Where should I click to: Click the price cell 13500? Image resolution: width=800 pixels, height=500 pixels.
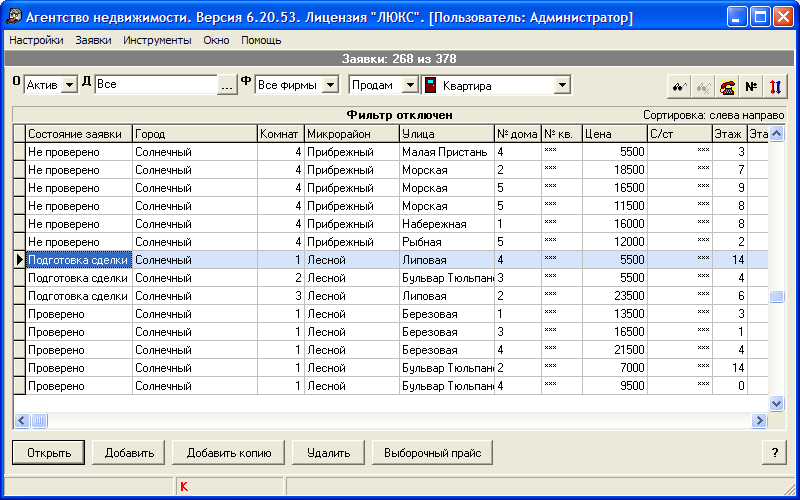(x=615, y=314)
